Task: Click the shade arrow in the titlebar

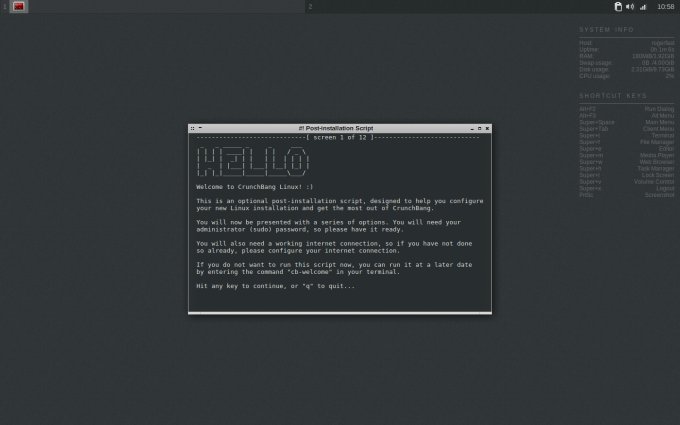Action: point(200,128)
